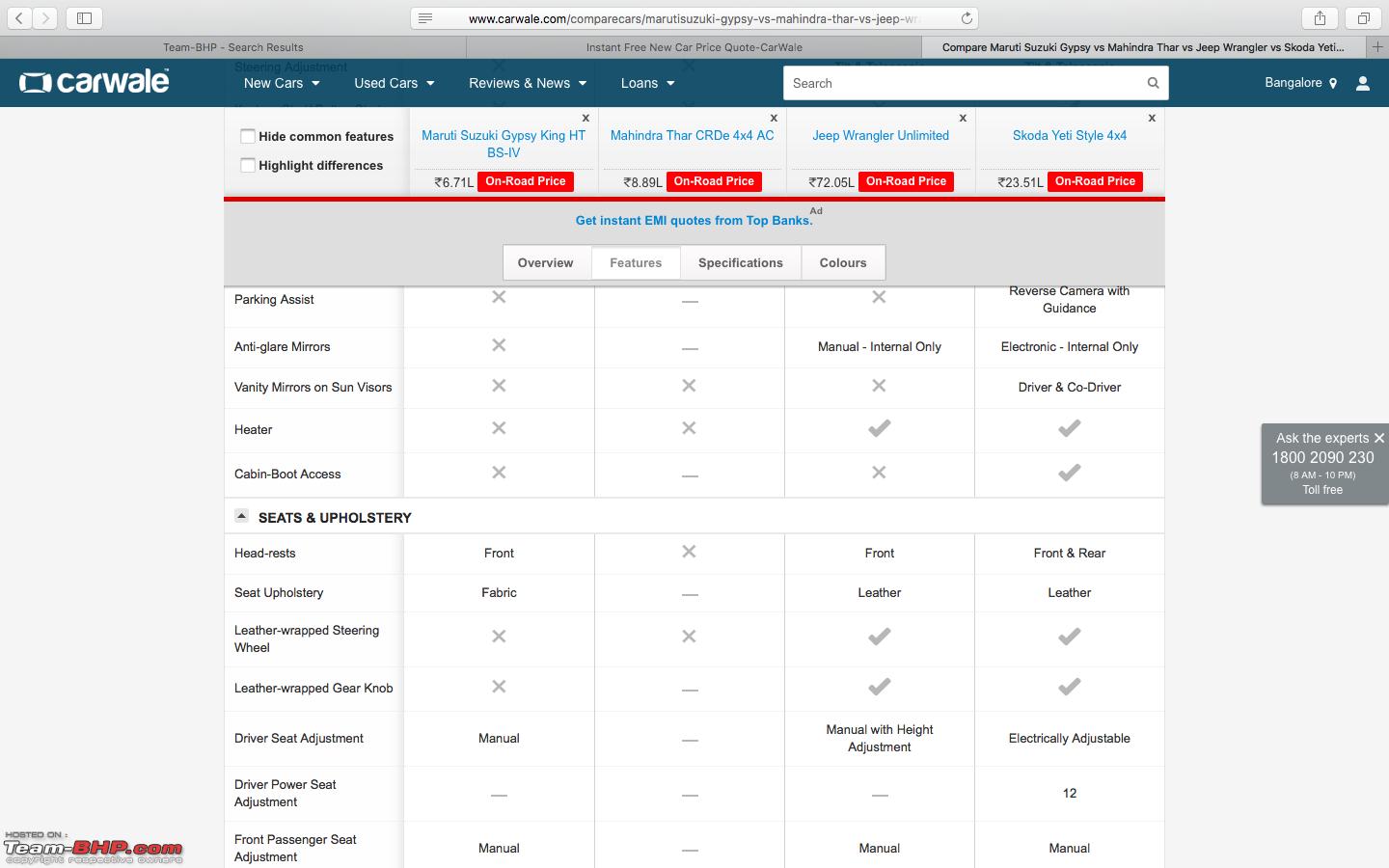Open Mahindra Thar CRDe 4x4 AC link
The image size is (1389, 868).
(692, 135)
